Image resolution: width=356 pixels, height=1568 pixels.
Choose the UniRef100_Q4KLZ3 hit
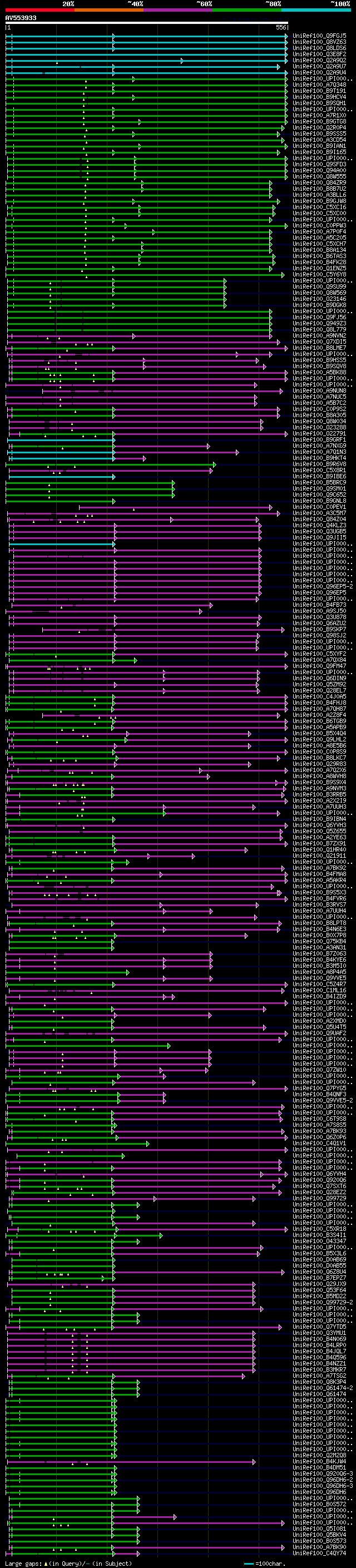(x=319, y=525)
